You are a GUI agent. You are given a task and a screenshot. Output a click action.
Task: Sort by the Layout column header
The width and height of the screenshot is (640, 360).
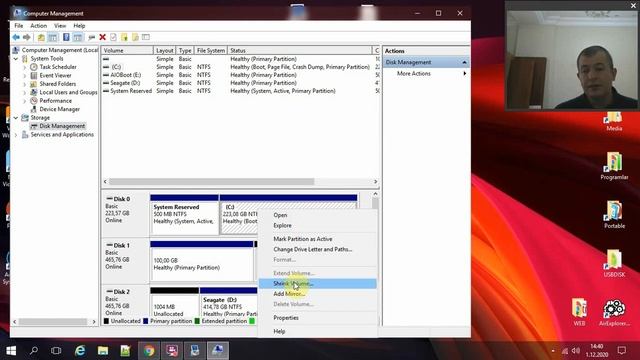164,51
